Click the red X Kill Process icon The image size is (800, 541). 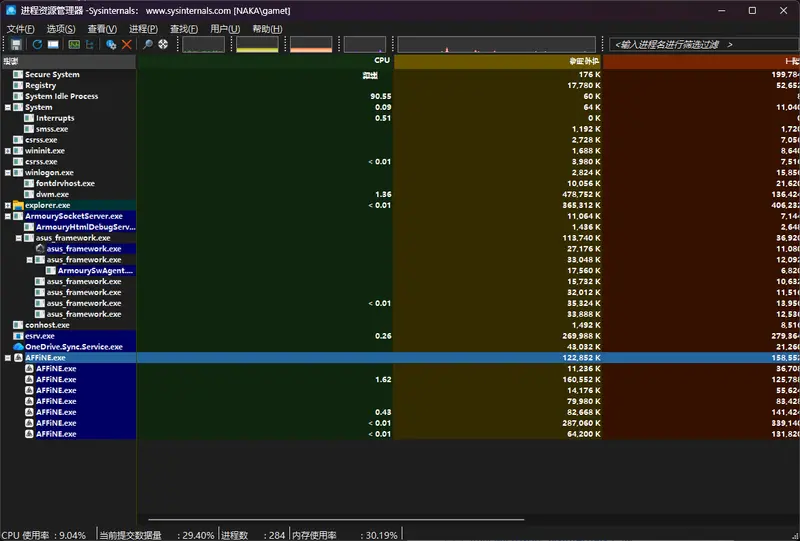127,45
